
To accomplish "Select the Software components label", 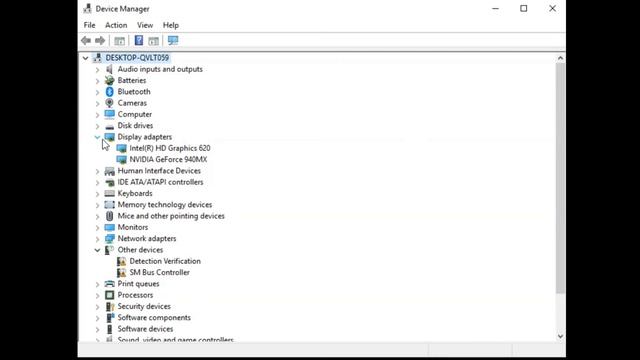I will pos(154,318).
